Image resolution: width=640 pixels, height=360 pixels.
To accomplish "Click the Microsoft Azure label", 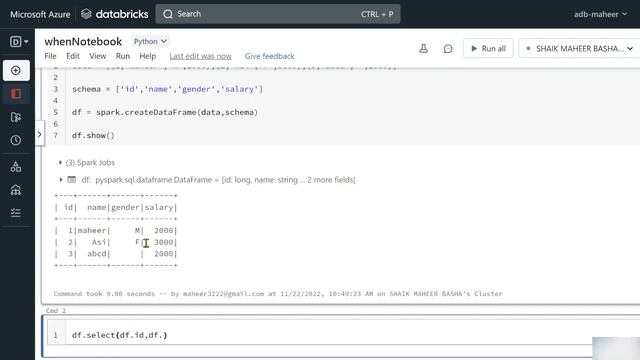I will (x=40, y=14).
